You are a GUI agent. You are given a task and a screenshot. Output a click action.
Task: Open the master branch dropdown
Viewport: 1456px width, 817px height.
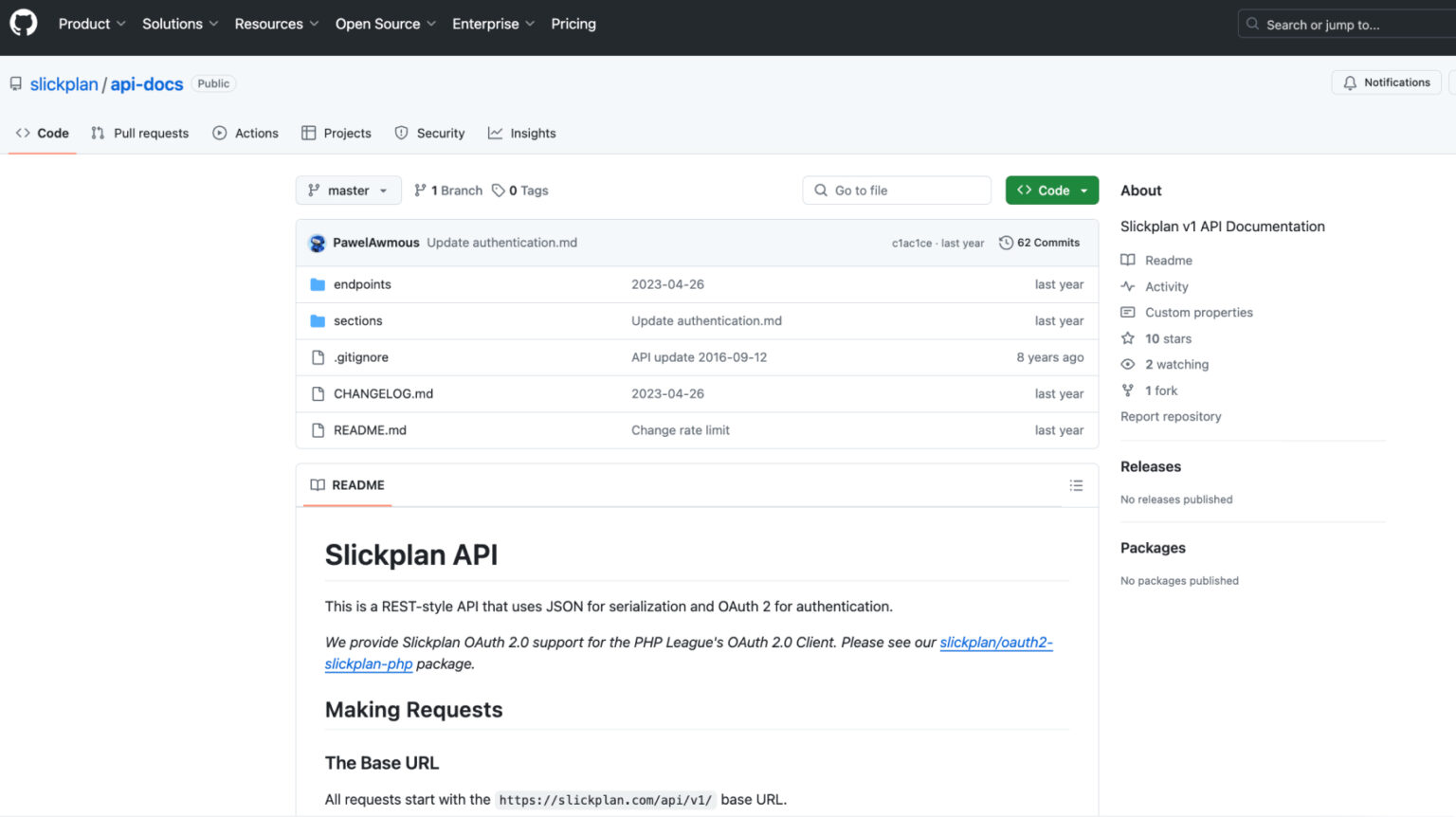pos(348,190)
